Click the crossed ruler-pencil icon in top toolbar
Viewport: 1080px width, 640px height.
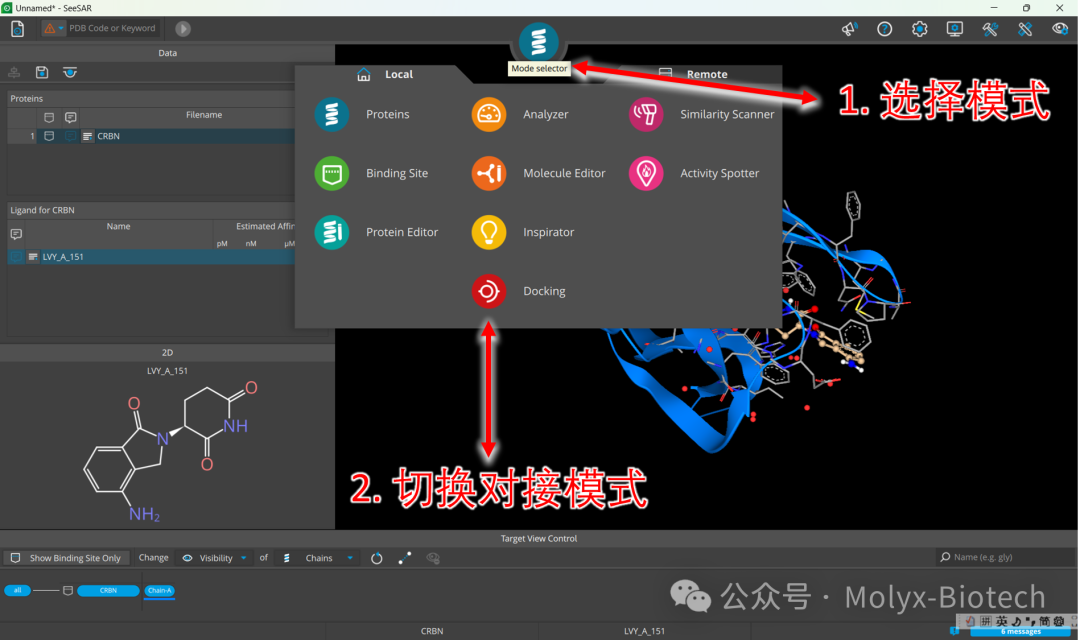coord(1025,29)
